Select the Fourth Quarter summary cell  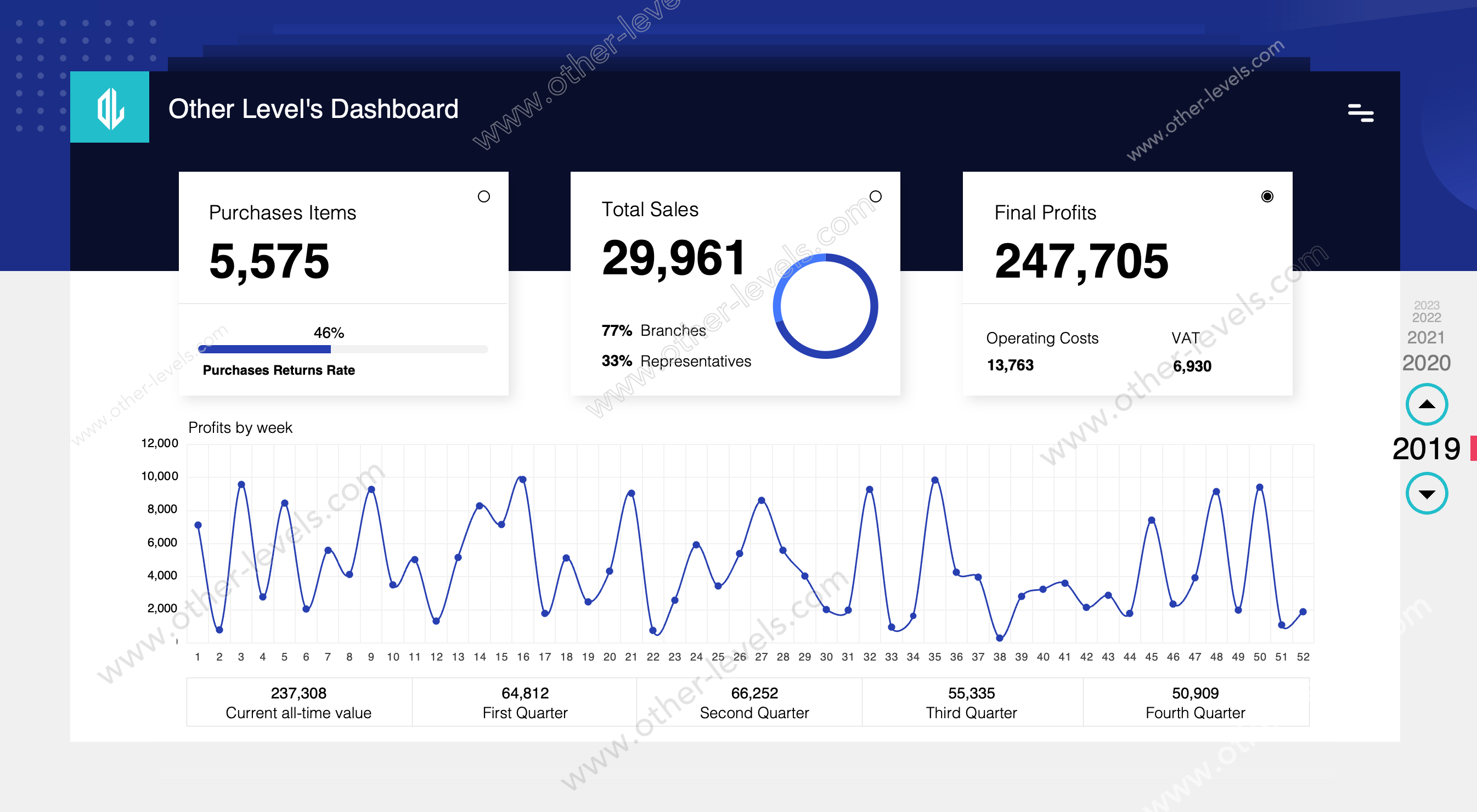(x=1194, y=702)
